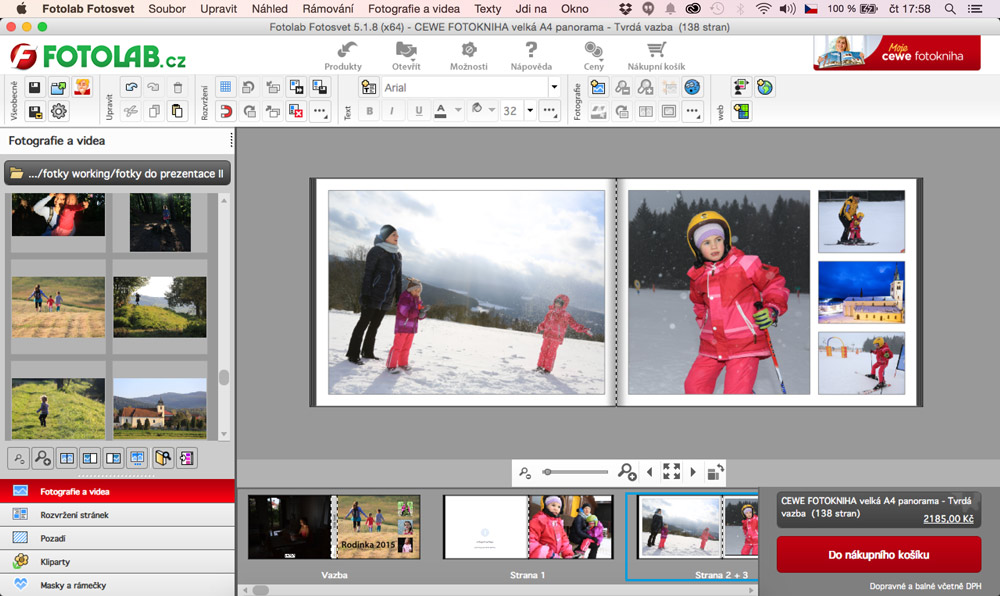Toggle bold text formatting
Screen dimensions: 1000x596
(369, 111)
